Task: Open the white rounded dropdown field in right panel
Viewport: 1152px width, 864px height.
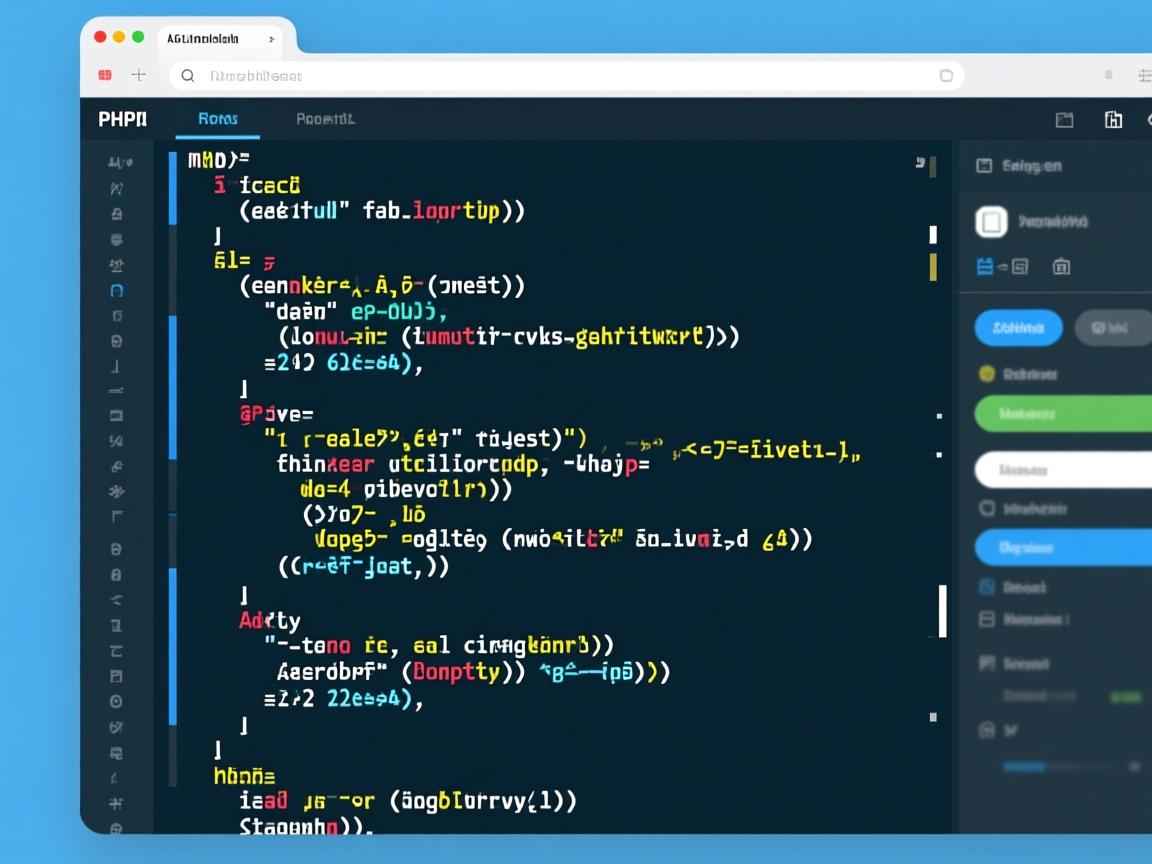Action: click(1062, 469)
